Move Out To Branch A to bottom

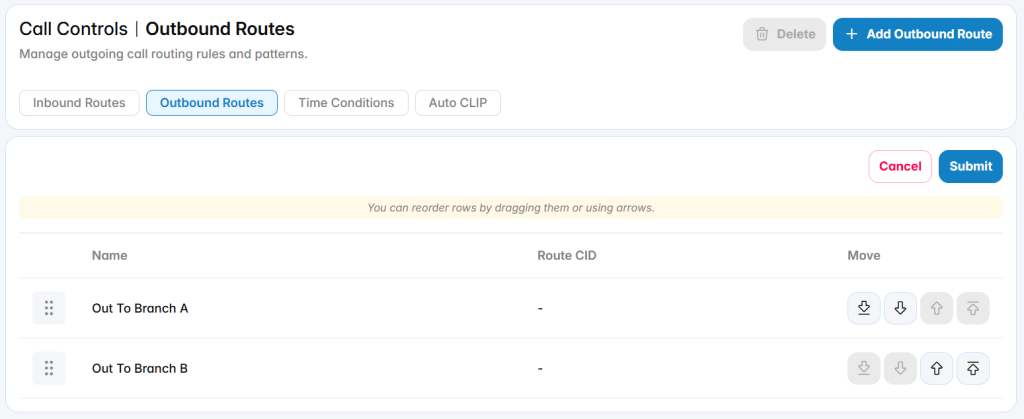864,308
